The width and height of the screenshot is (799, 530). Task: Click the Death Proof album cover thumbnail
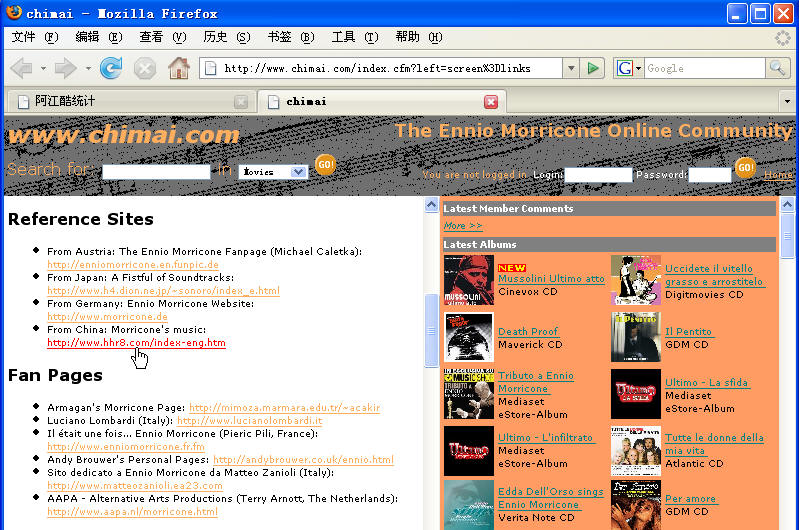[469, 337]
